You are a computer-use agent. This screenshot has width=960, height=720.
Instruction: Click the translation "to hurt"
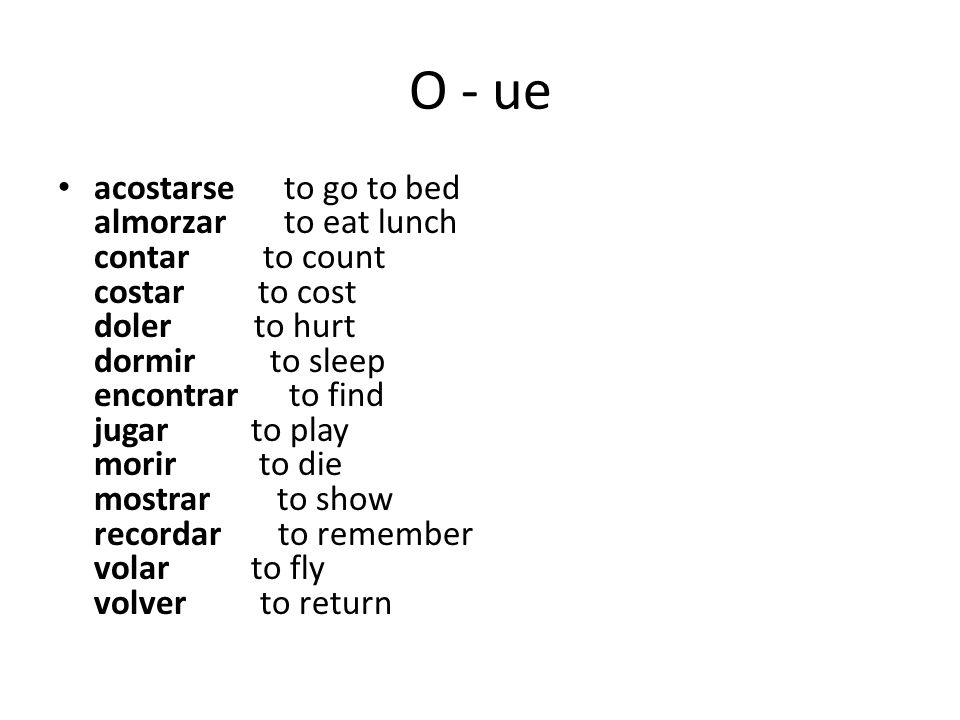304,326
